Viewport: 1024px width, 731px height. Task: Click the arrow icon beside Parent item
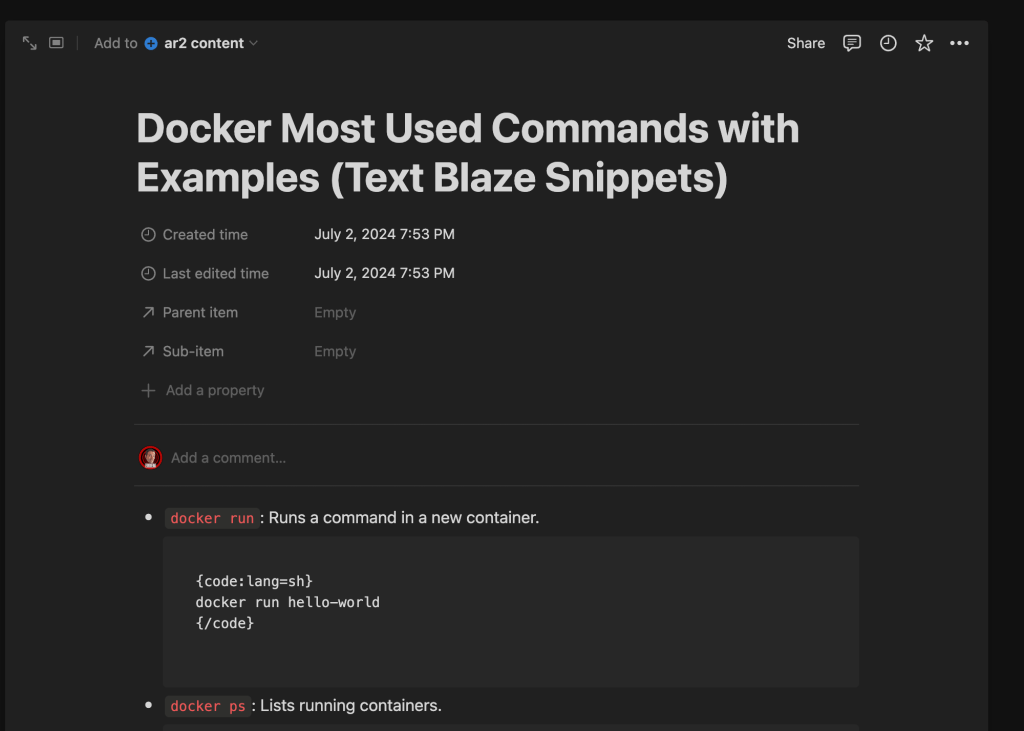tap(148, 312)
